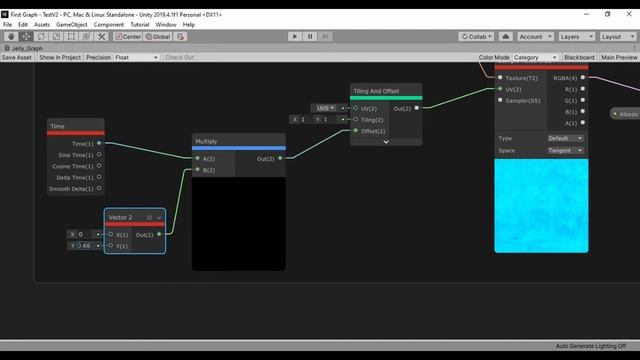Toggle the Blackboard panel
The image size is (640, 360).
click(x=579, y=58)
